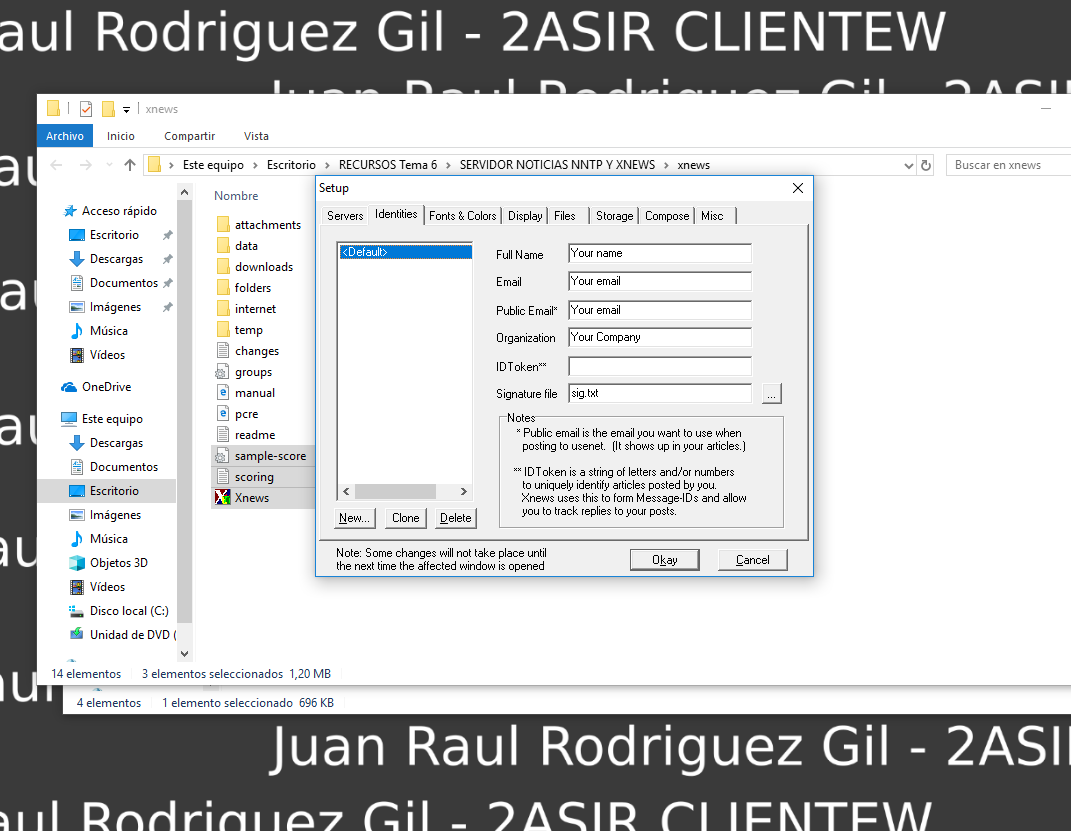
Task: Select the internet folder
Action: pos(255,309)
